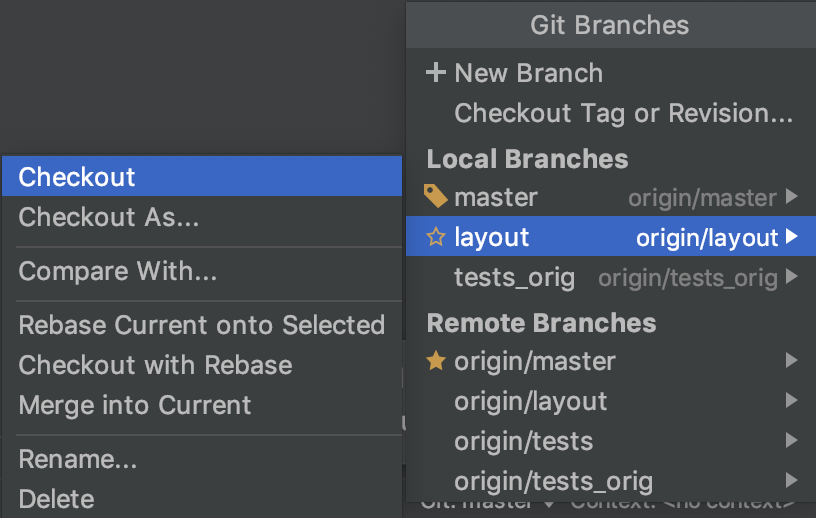816x518 pixels.
Task: Click Merge into Current
Action: tap(135, 405)
